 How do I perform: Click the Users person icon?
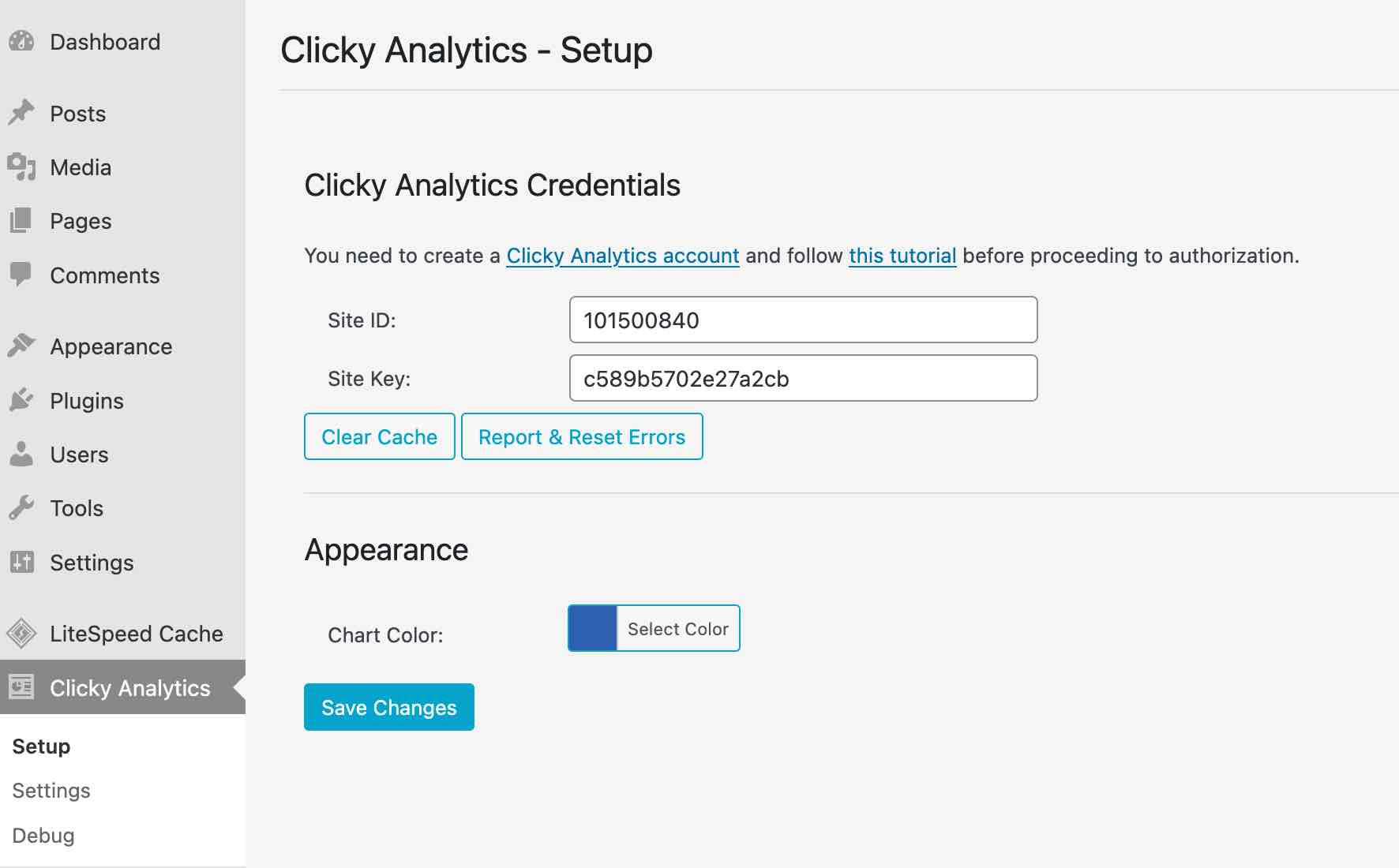tap(21, 454)
